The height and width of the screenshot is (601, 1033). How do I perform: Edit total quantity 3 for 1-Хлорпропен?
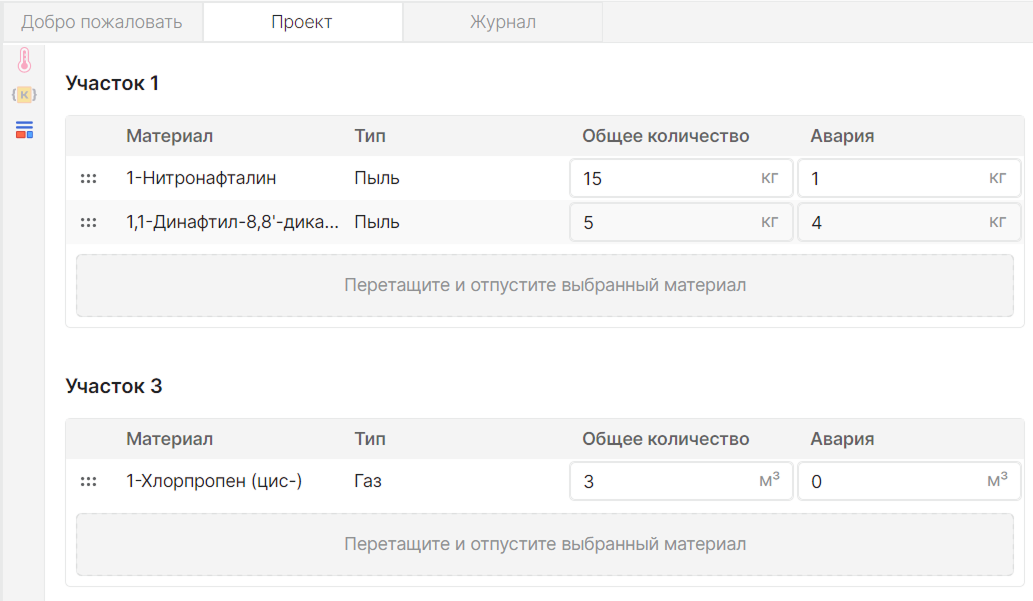(x=681, y=481)
